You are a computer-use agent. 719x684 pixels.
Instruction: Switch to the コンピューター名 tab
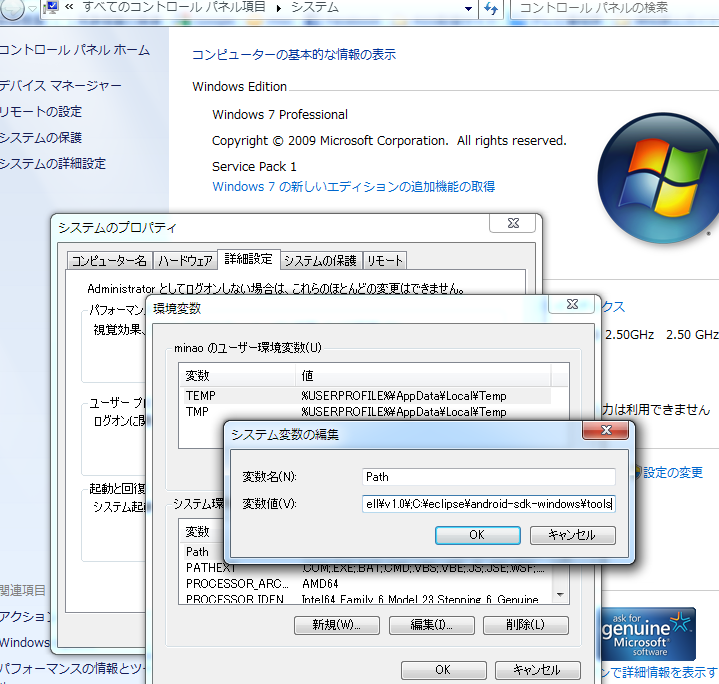[x=109, y=261]
